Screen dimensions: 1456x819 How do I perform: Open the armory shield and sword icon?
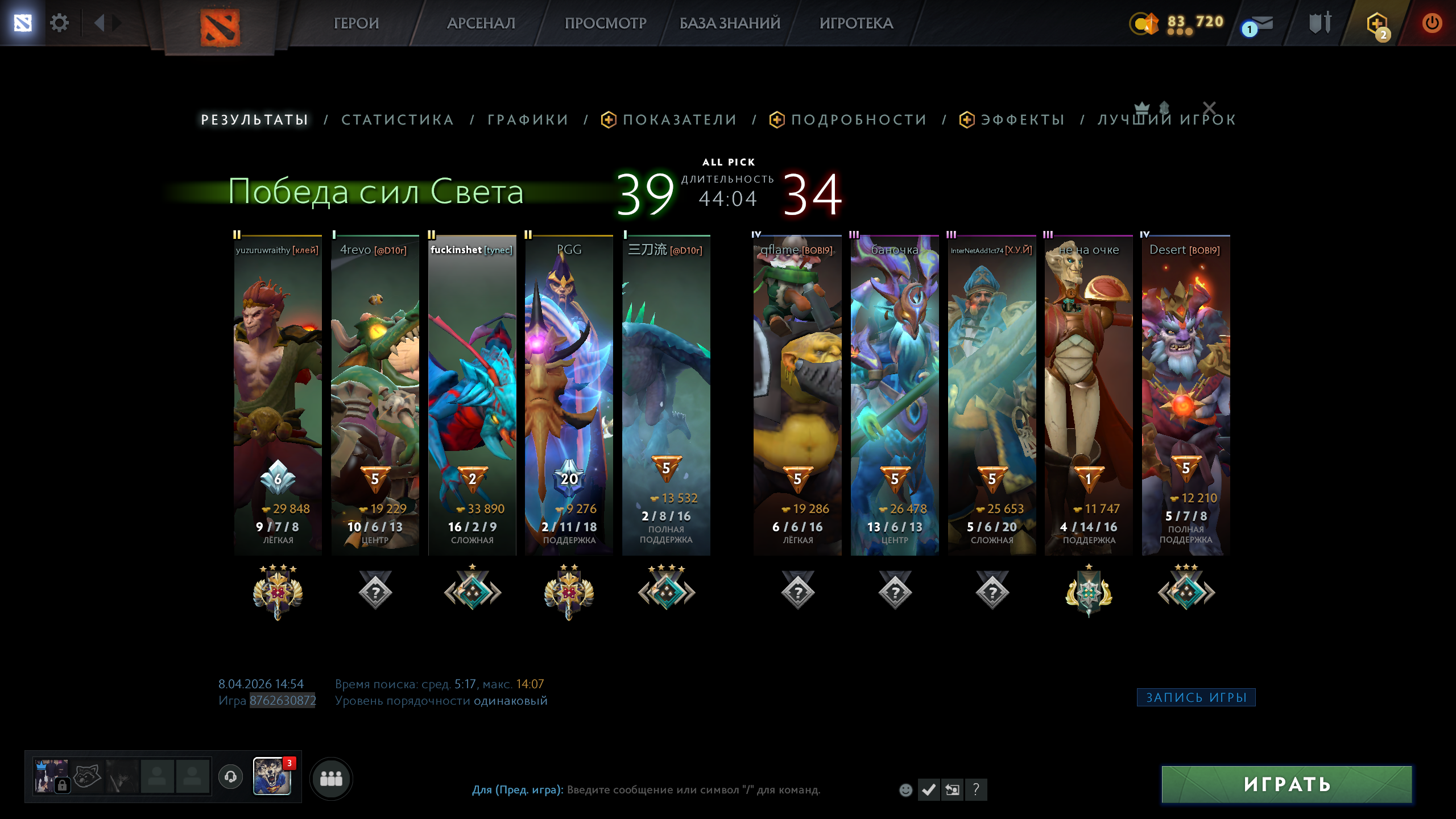pos(1320,23)
